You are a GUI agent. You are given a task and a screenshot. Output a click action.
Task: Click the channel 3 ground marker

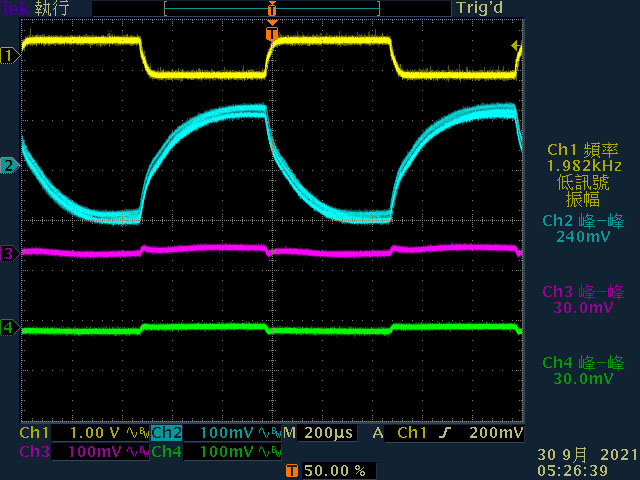10,253
